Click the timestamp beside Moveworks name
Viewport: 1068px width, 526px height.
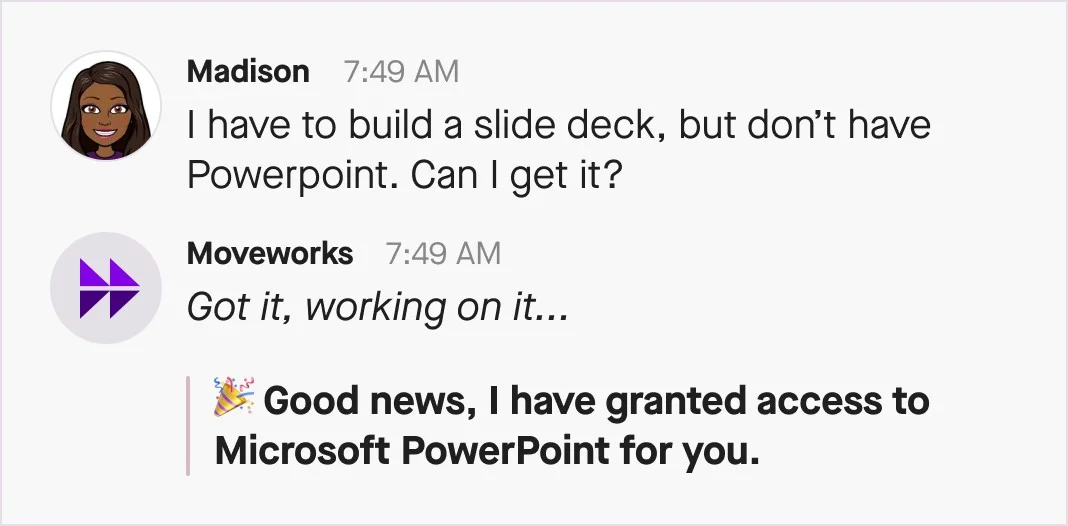(443, 254)
